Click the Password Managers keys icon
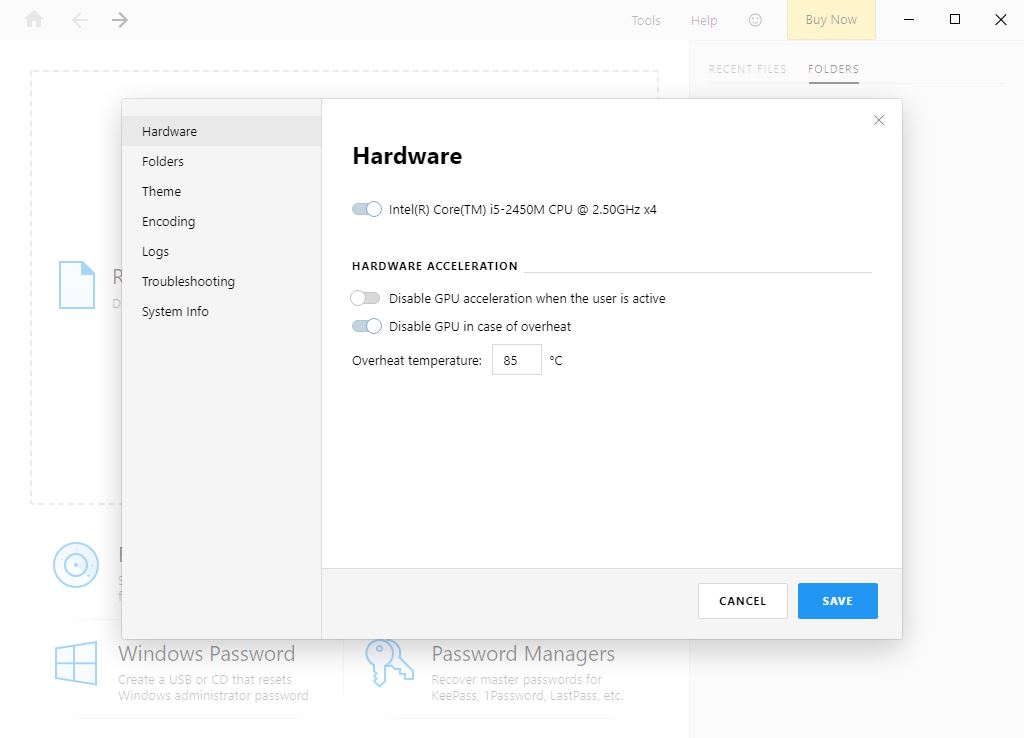The width and height of the screenshot is (1024, 738). [389, 662]
